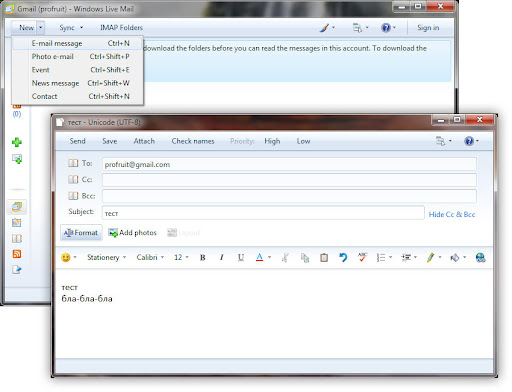The width and height of the screenshot is (512, 392).
Task: Click the paste clipboard icon
Action: (324, 257)
